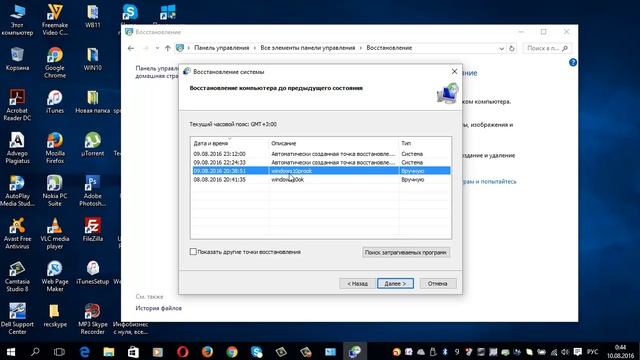Viewport: 640px width, 360px height.
Task: Enable 'Показать другие точки восстановления' checkbox
Action: [x=193, y=252]
